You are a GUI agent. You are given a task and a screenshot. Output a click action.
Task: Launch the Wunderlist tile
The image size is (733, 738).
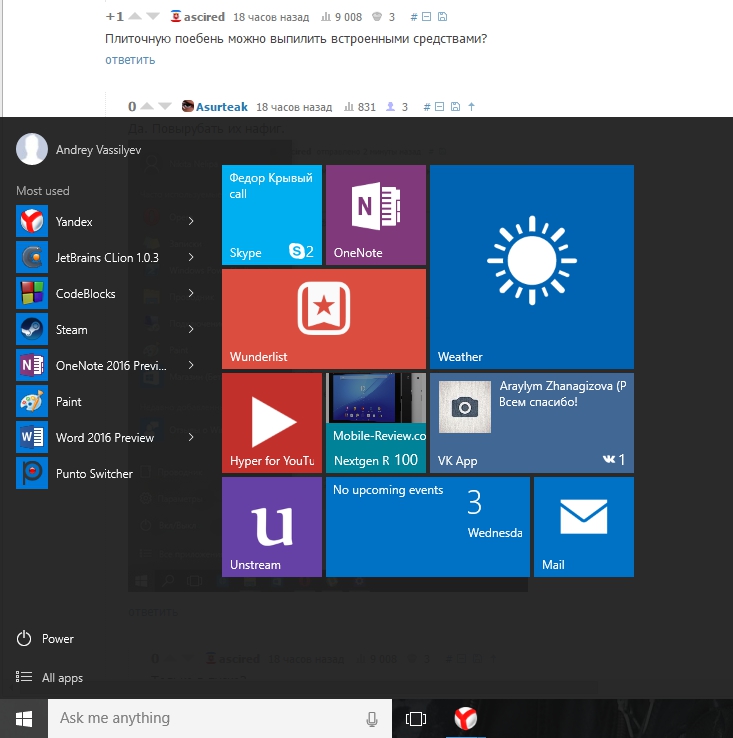pyautogui.click(x=323, y=318)
